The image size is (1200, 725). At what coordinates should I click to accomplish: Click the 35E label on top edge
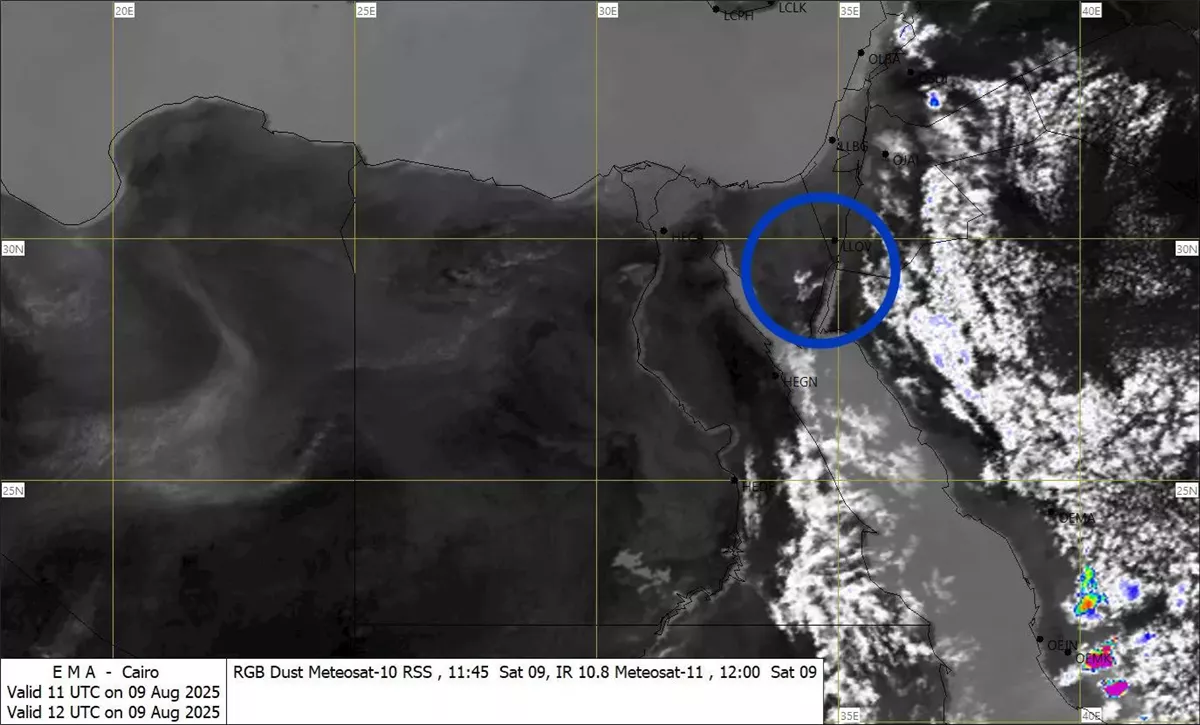(x=849, y=11)
